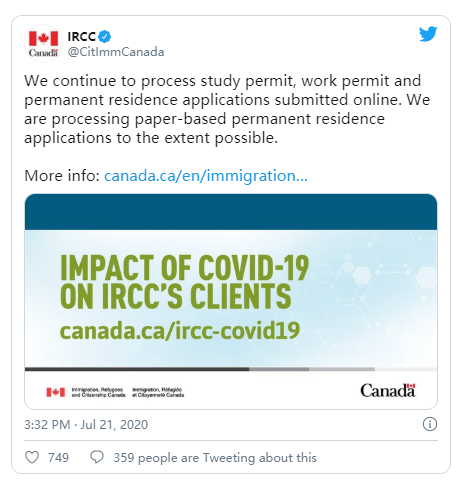Open the 3:32 PM Jul 21 timestamp
This screenshot has height=485, width=466.
(86, 425)
